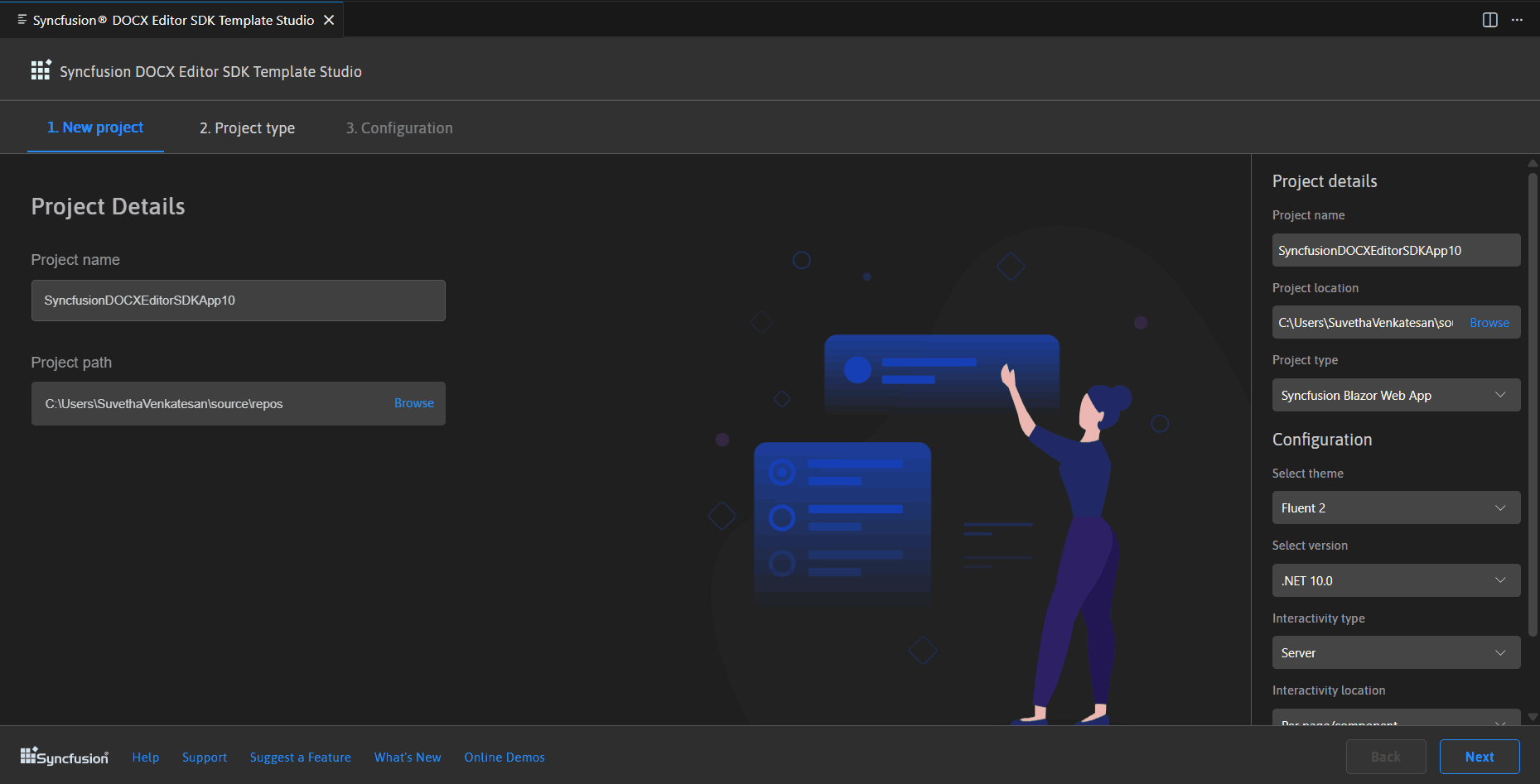Click the split editor icon top right
Screen dimensions: 1540x784
pos(1489,19)
